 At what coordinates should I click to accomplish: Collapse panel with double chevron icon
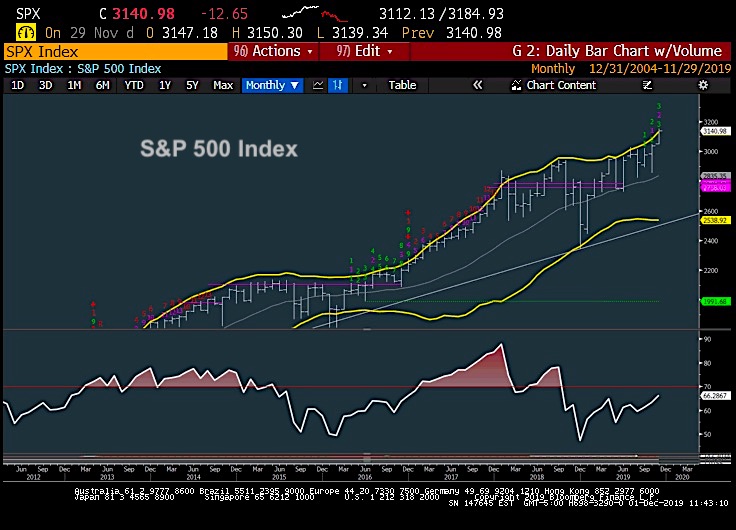coord(477,85)
